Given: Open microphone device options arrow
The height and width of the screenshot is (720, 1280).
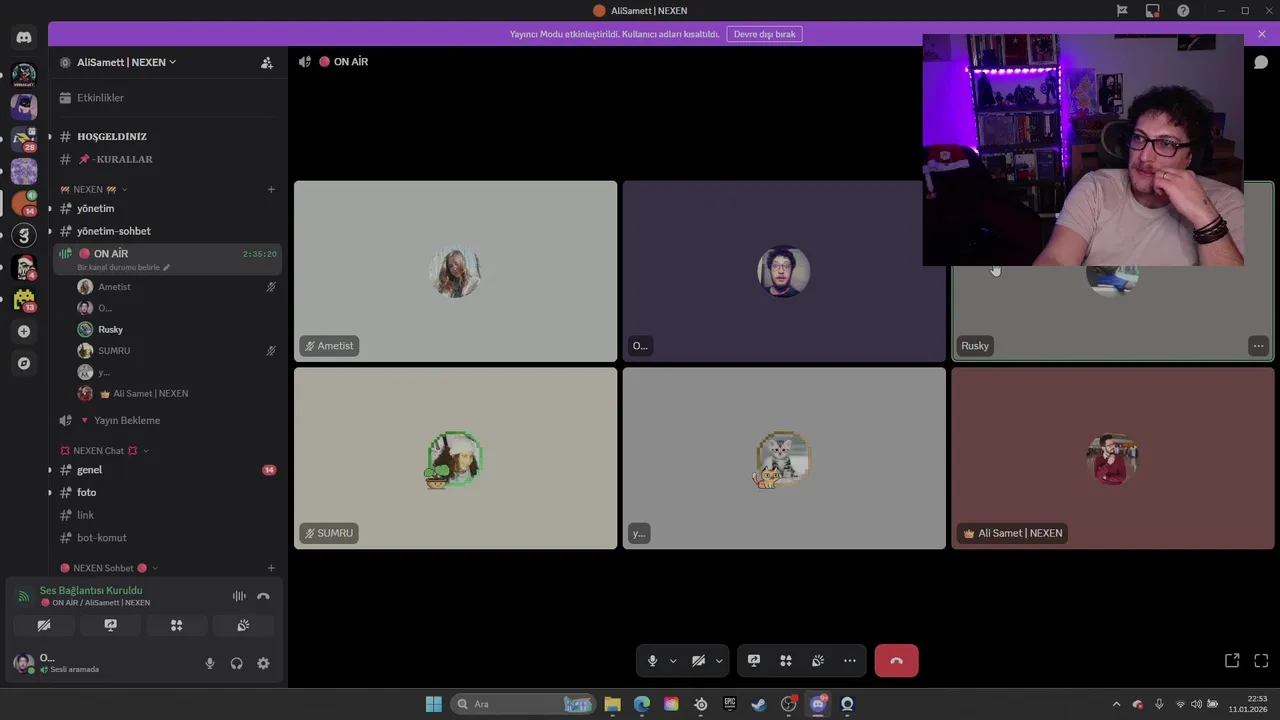Looking at the screenshot, I should [673, 661].
